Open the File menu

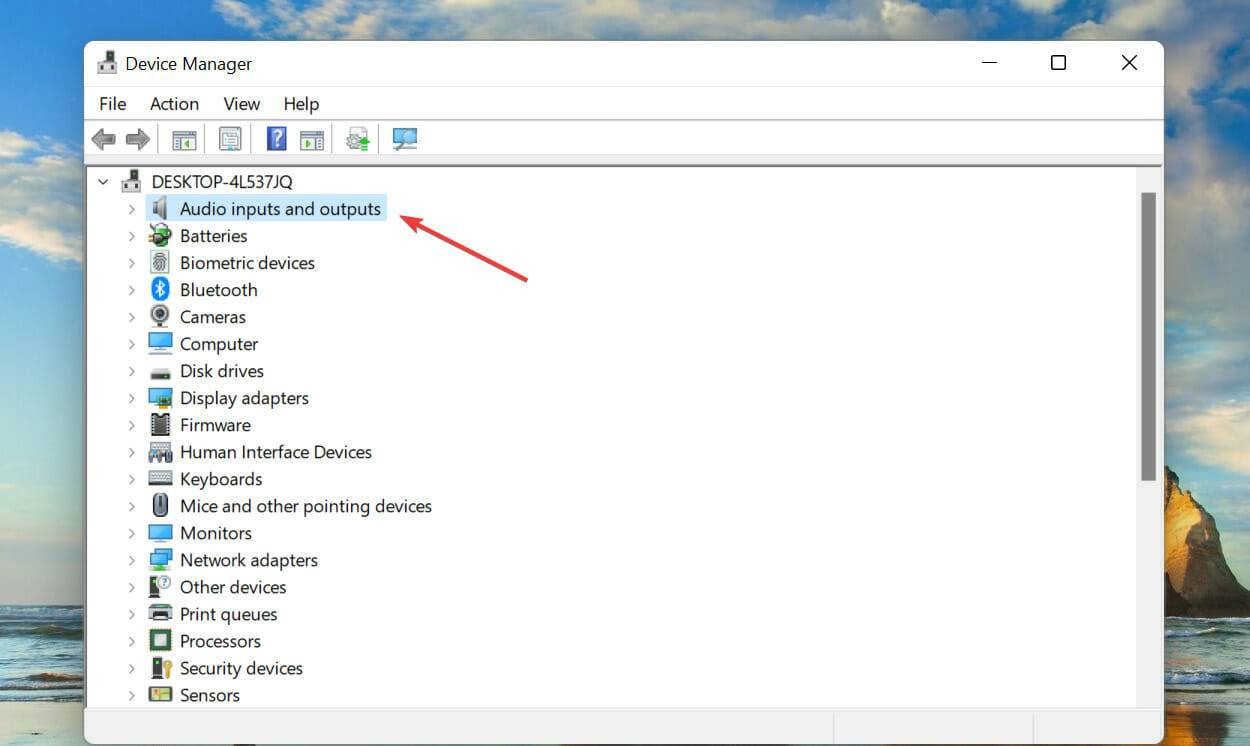112,104
